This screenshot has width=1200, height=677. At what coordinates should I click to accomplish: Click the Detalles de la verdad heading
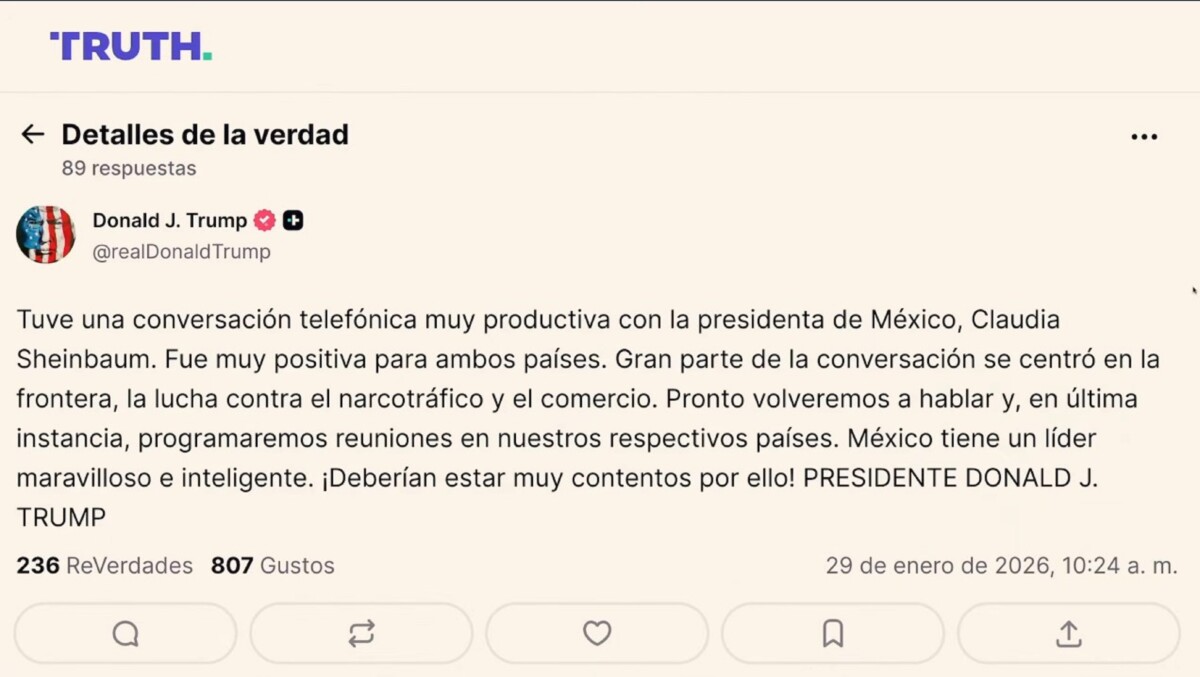(x=205, y=135)
